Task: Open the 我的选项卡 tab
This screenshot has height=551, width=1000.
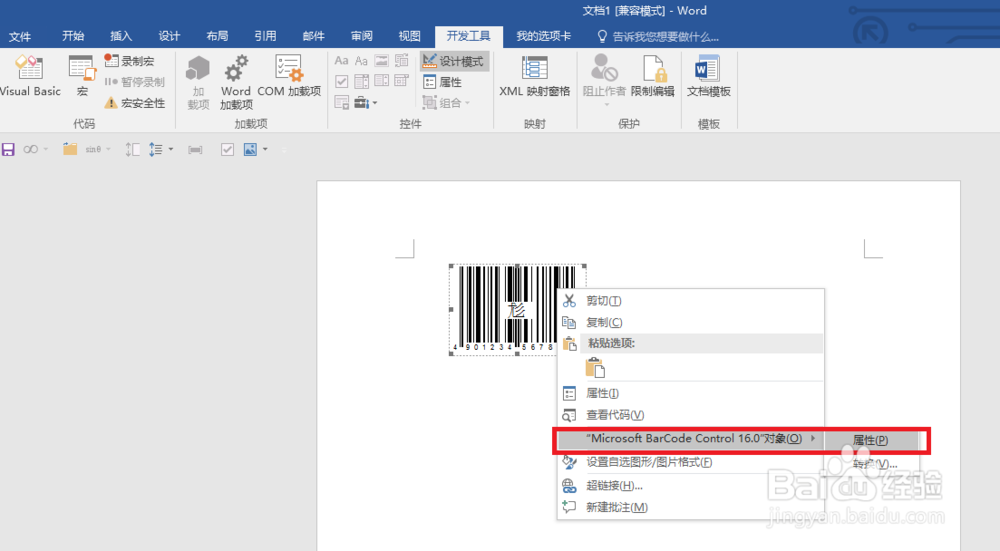Action: tap(543, 36)
